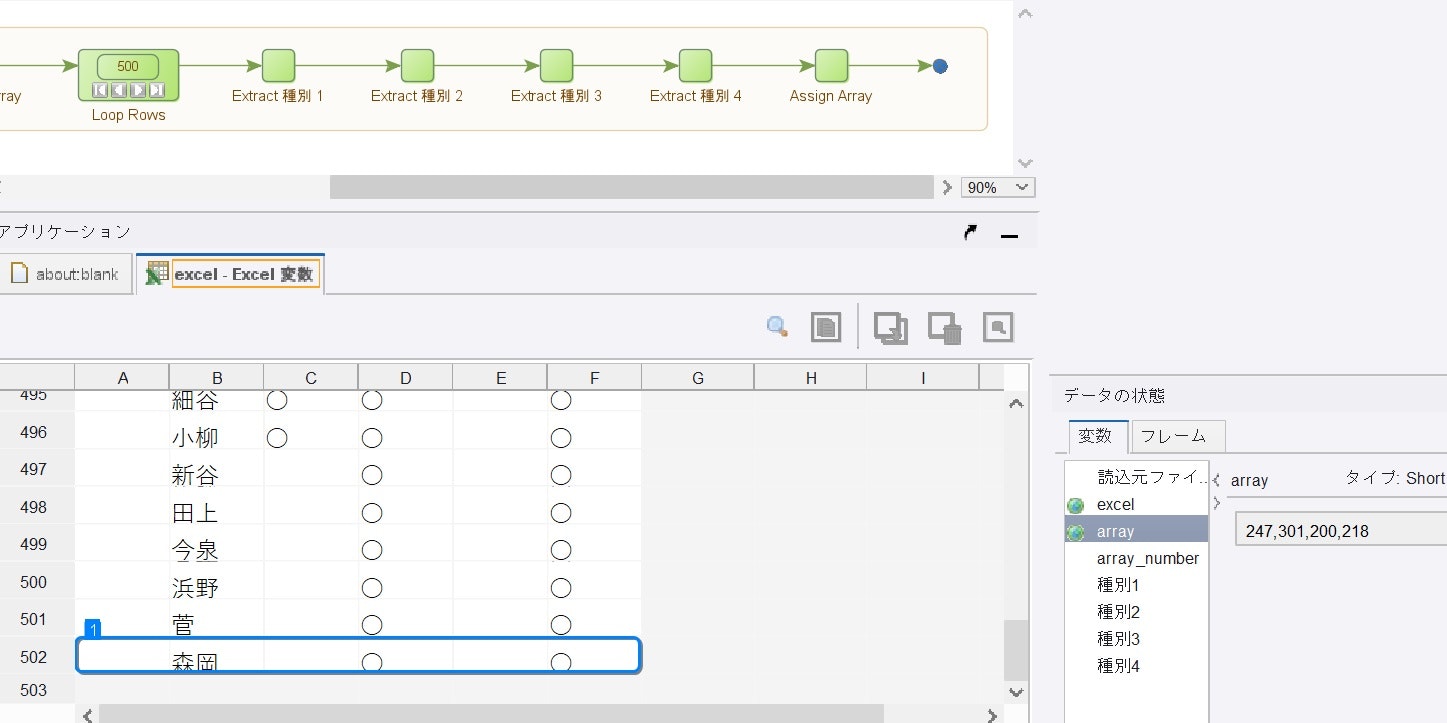Click the open-in-new-window toolbar icon
The image size is (1447, 723).
[x=890, y=328]
